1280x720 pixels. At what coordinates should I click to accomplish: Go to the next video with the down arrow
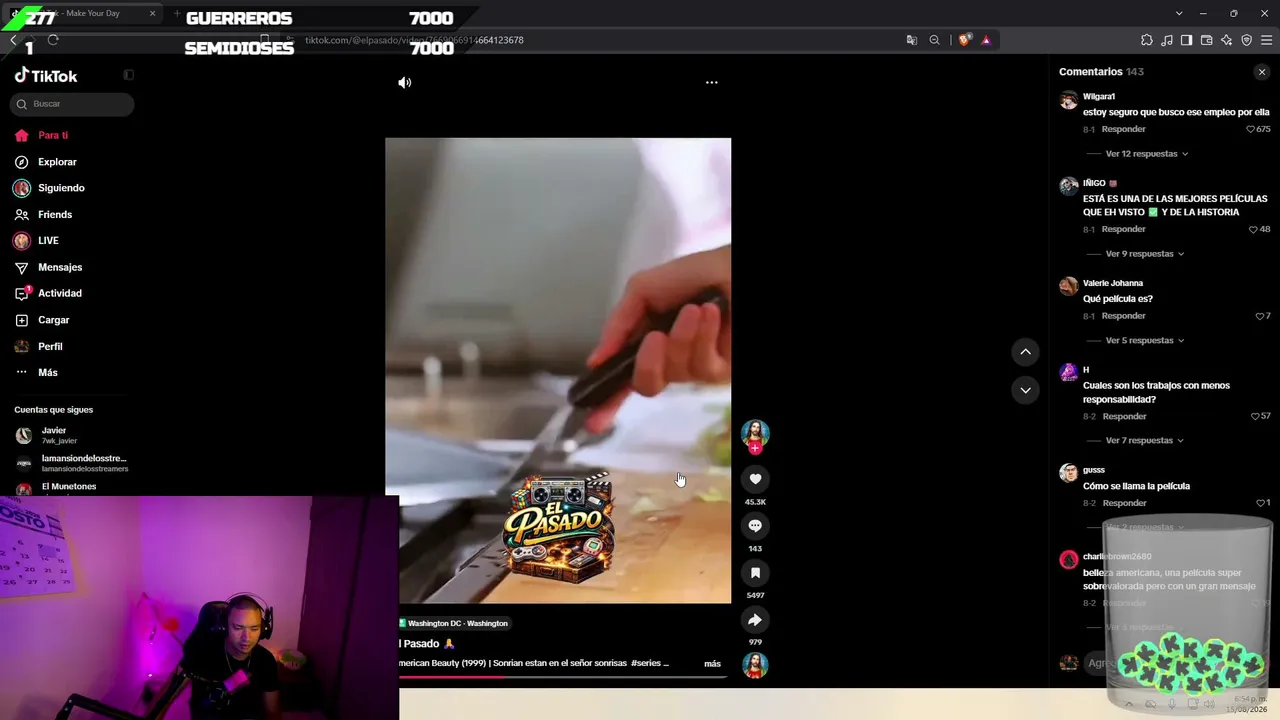pos(1025,390)
